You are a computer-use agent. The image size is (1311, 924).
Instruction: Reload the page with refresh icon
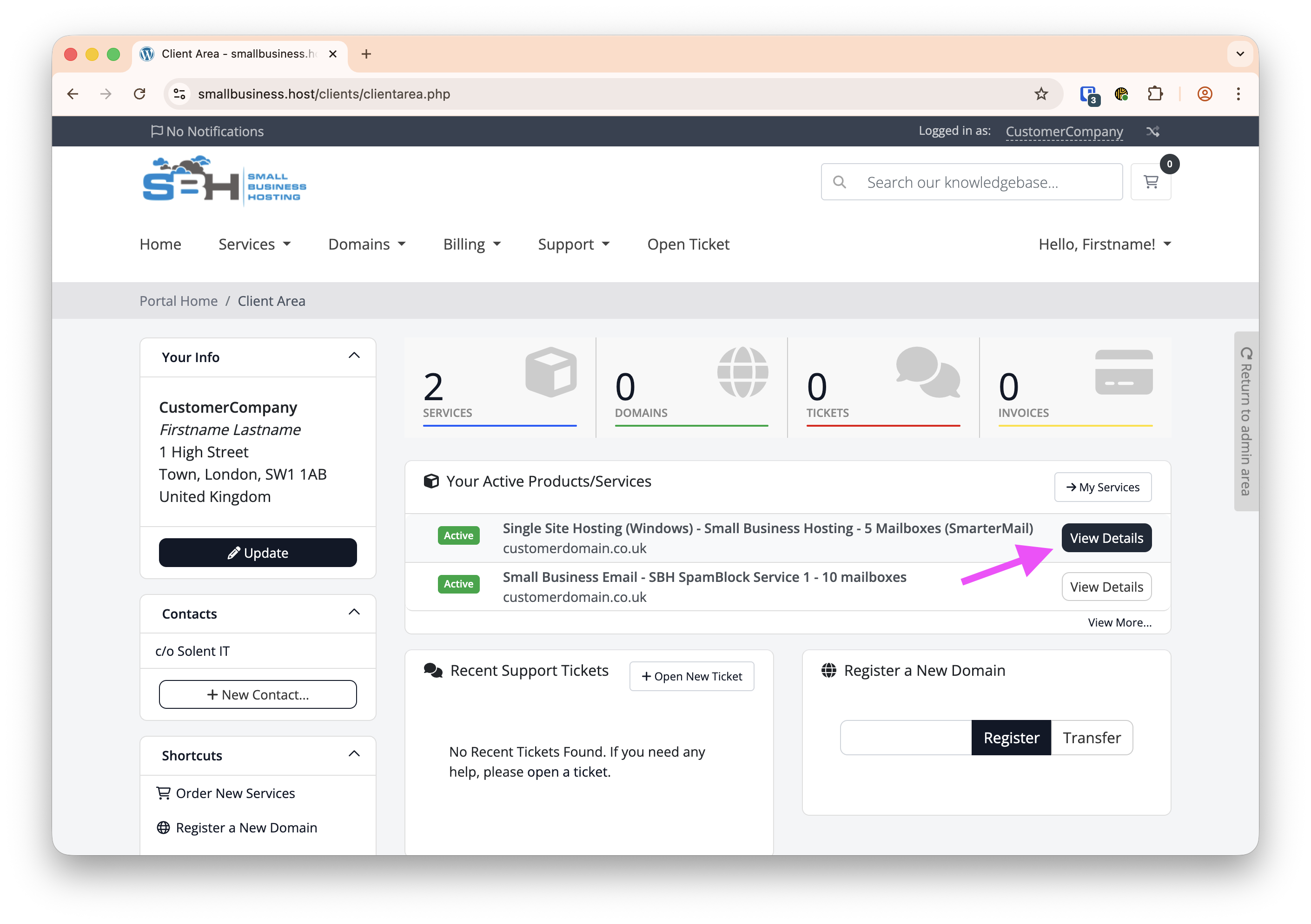139,94
